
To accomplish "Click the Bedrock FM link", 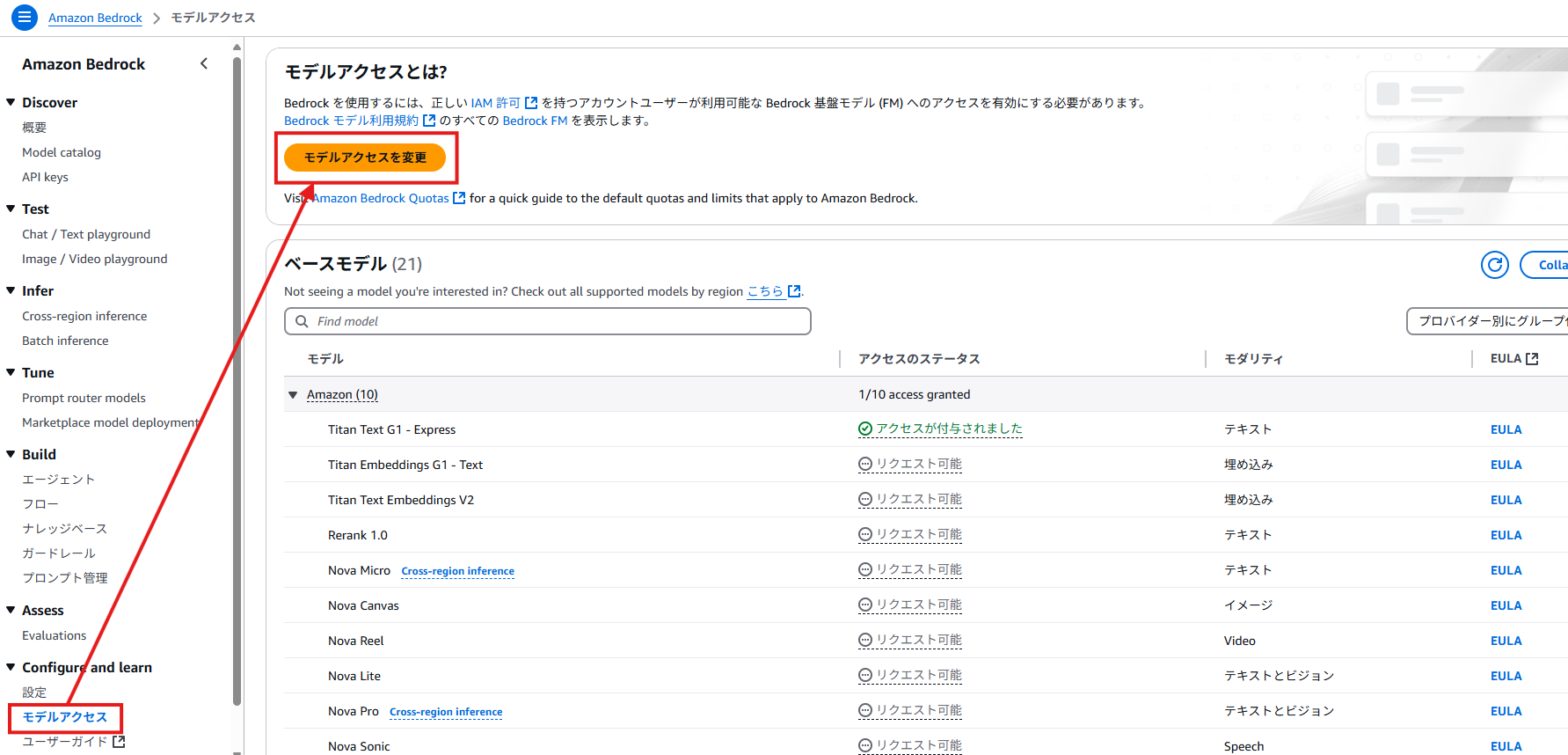I will [535, 121].
